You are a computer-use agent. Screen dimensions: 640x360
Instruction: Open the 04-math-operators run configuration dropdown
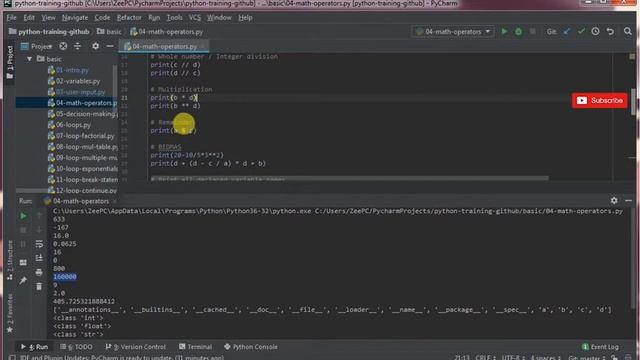point(453,31)
